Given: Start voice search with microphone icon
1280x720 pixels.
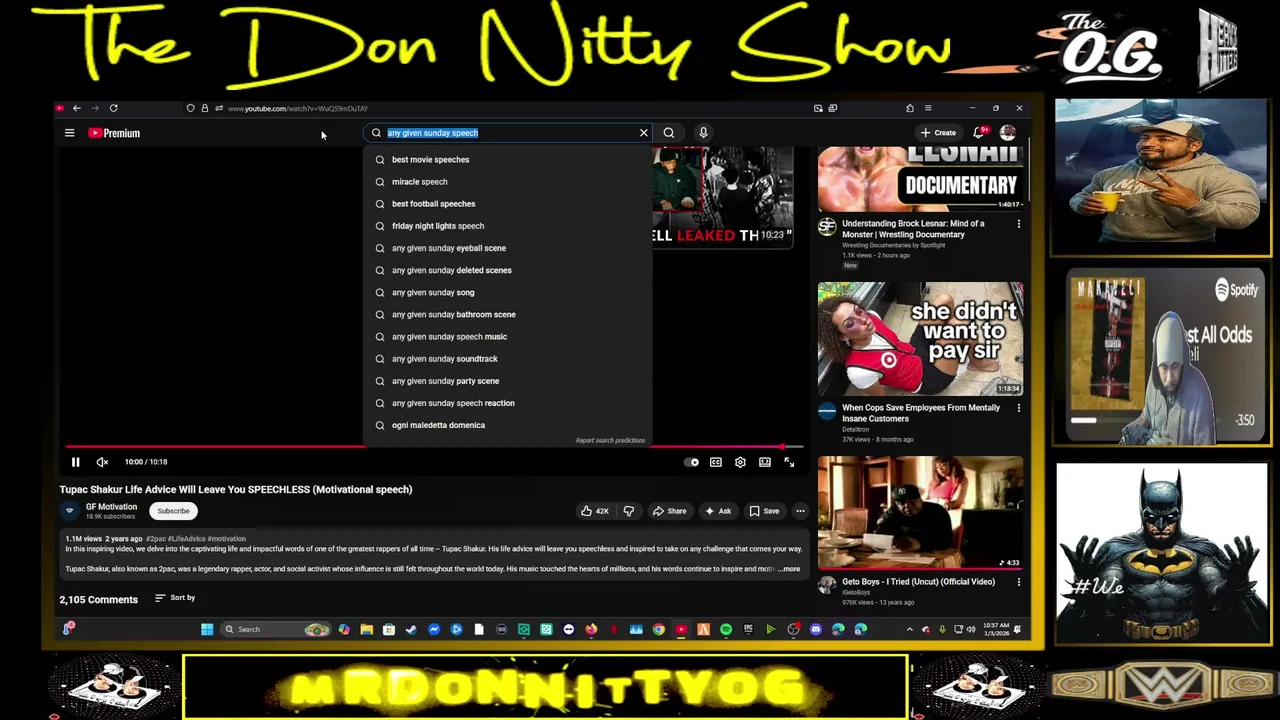Looking at the screenshot, I should (703, 133).
